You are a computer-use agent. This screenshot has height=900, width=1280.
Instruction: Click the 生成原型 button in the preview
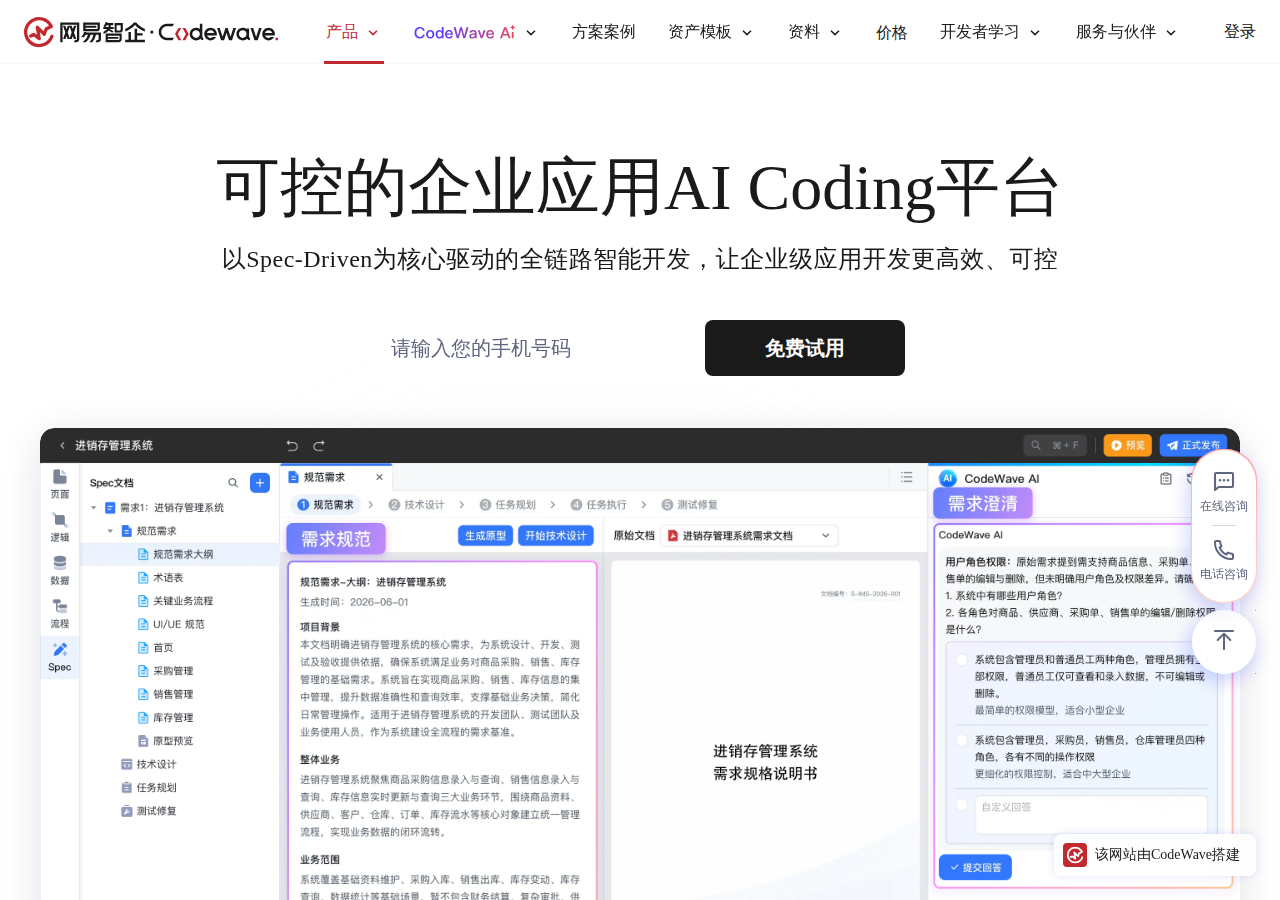(486, 535)
